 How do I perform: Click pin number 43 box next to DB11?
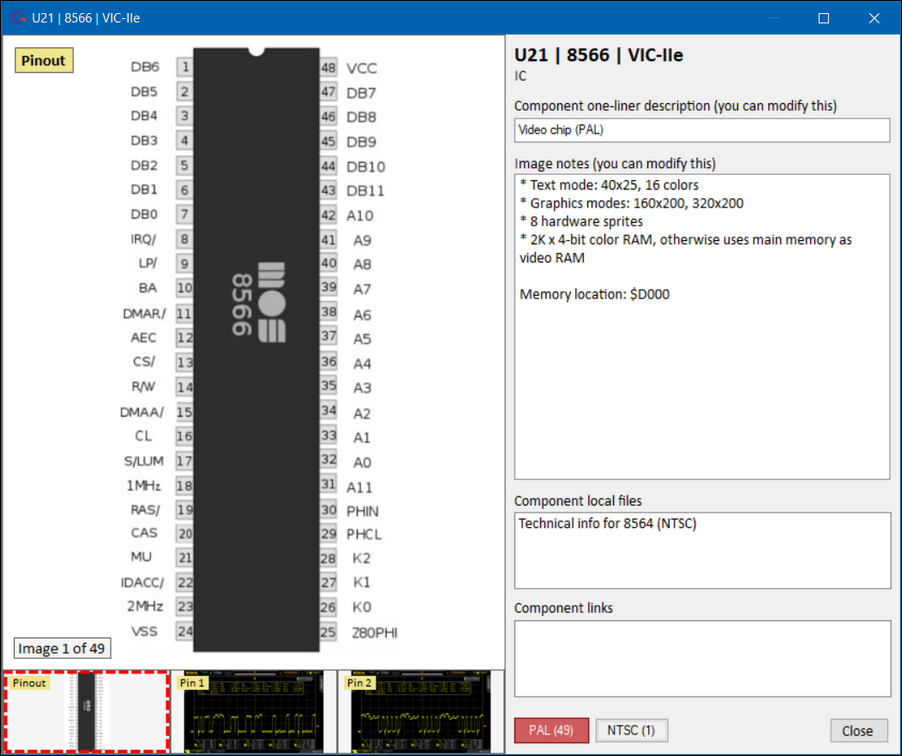[328, 190]
